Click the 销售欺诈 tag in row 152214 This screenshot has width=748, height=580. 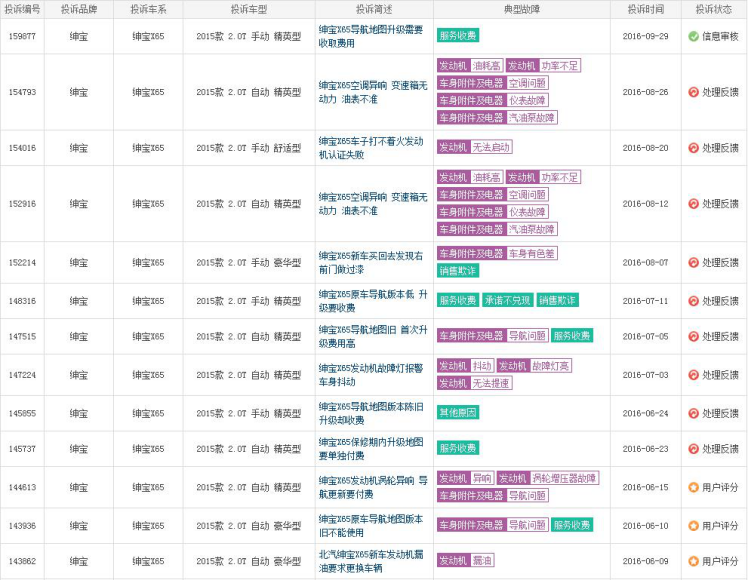457,270
